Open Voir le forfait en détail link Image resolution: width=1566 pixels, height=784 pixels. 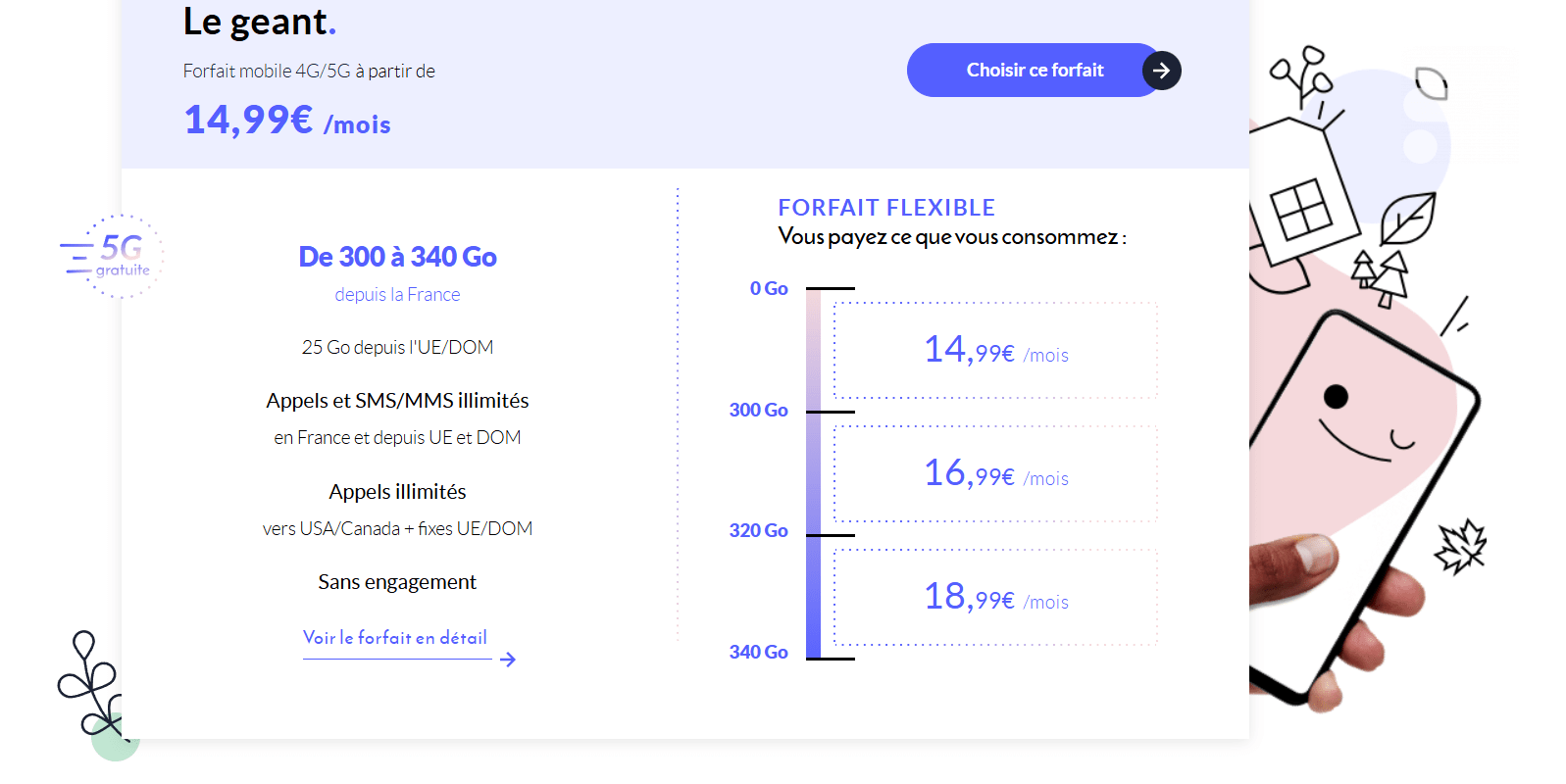[x=395, y=638]
